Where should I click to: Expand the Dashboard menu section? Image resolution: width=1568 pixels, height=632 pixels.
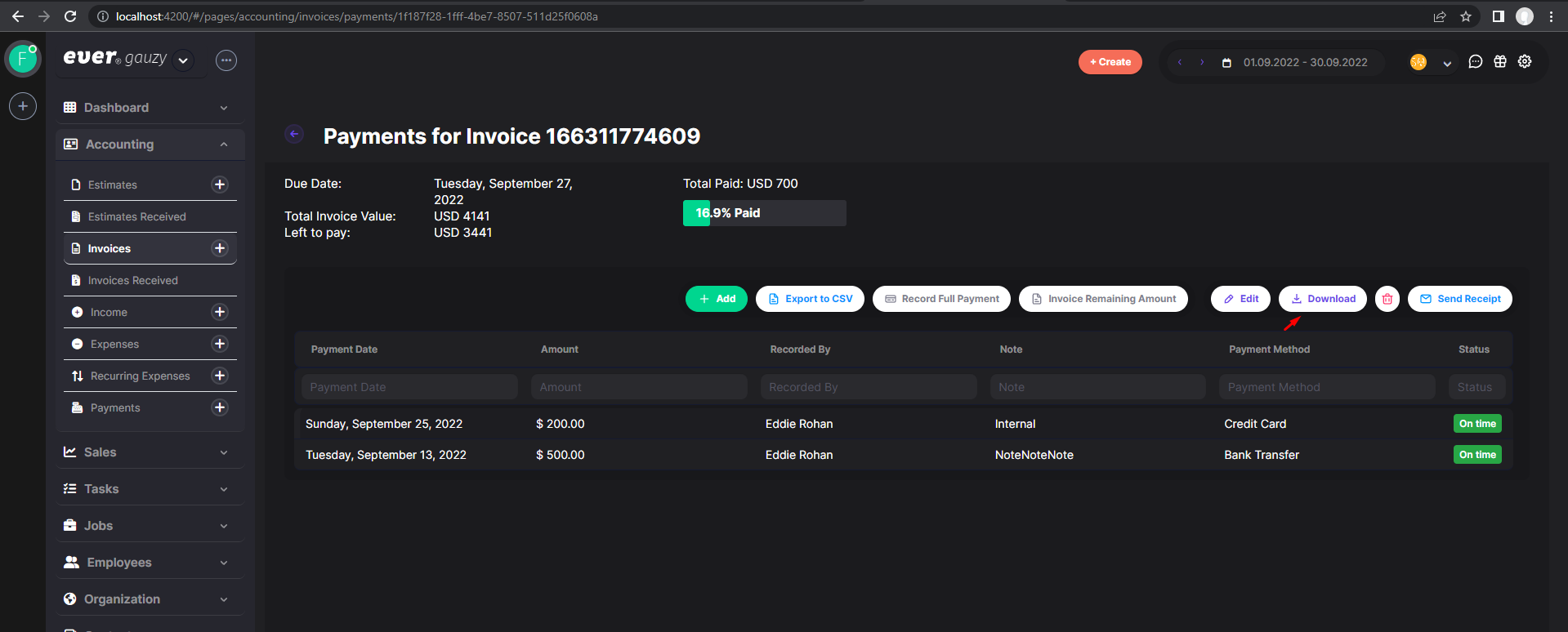click(x=150, y=108)
